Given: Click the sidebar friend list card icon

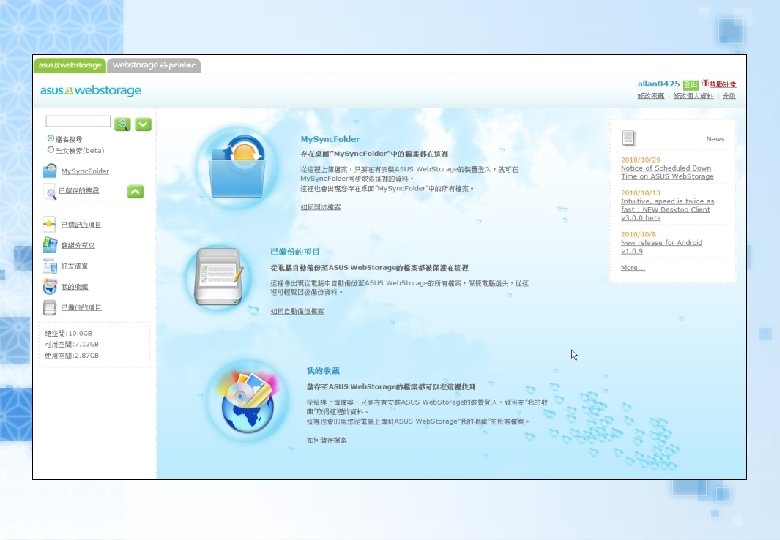Looking at the screenshot, I should click(x=50, y=266).
